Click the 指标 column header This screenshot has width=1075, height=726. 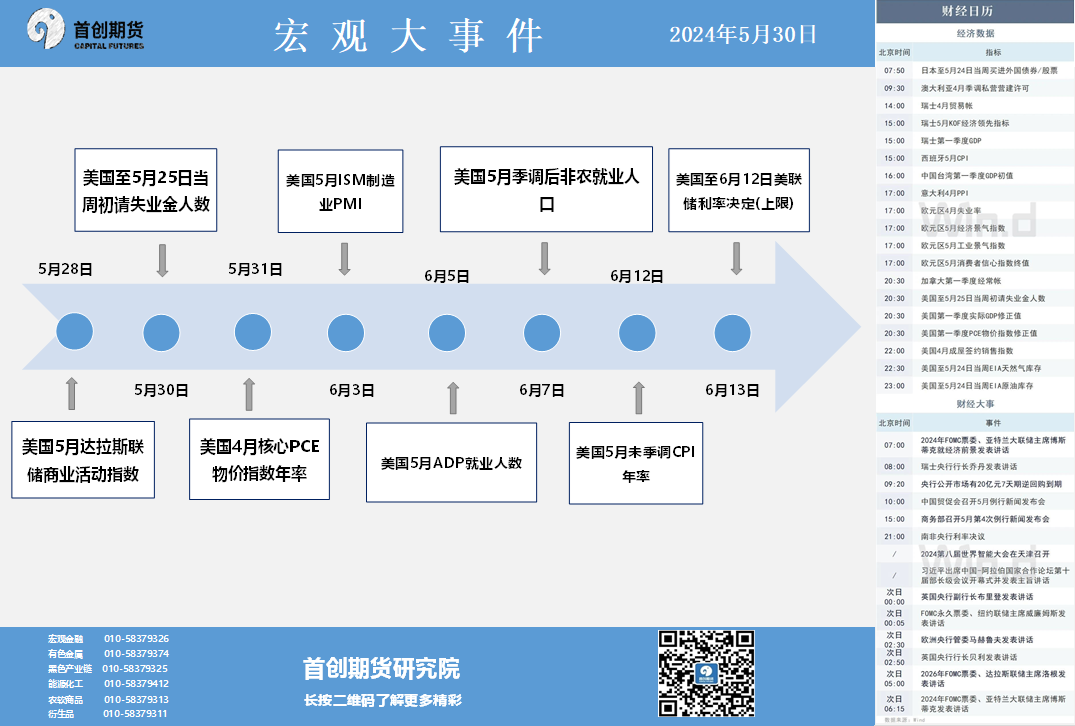pos(993,52)
